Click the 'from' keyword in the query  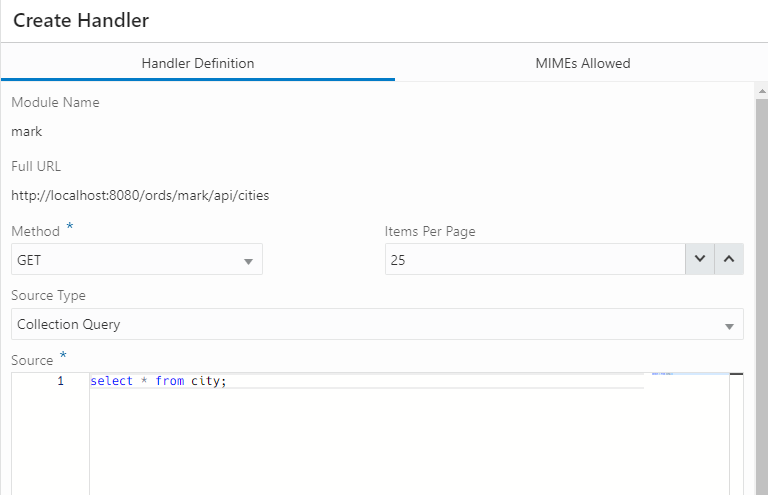(169, 381)
